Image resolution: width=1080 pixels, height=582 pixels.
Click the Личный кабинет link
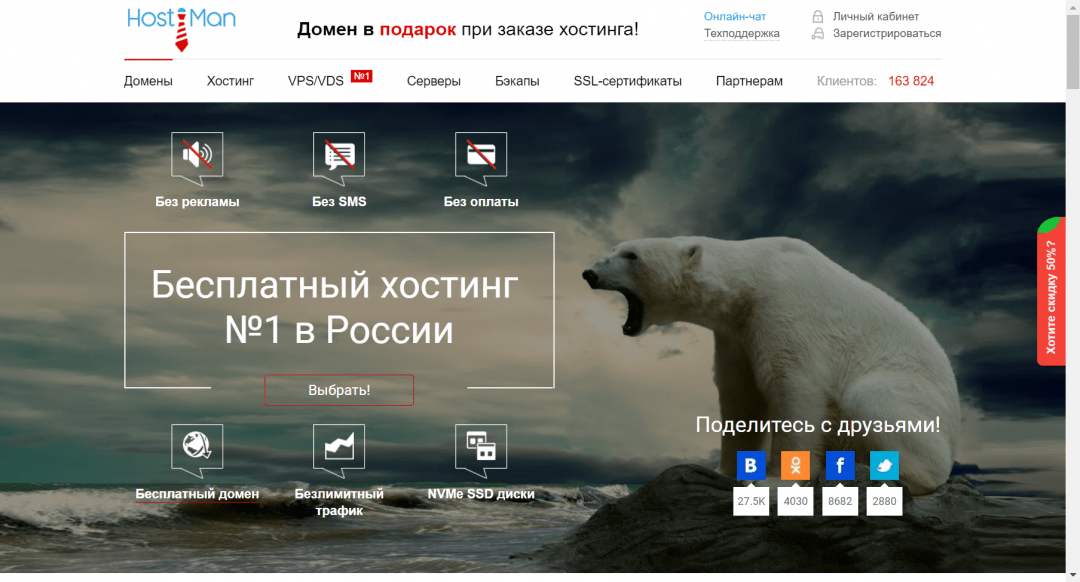tap(875, 17)
